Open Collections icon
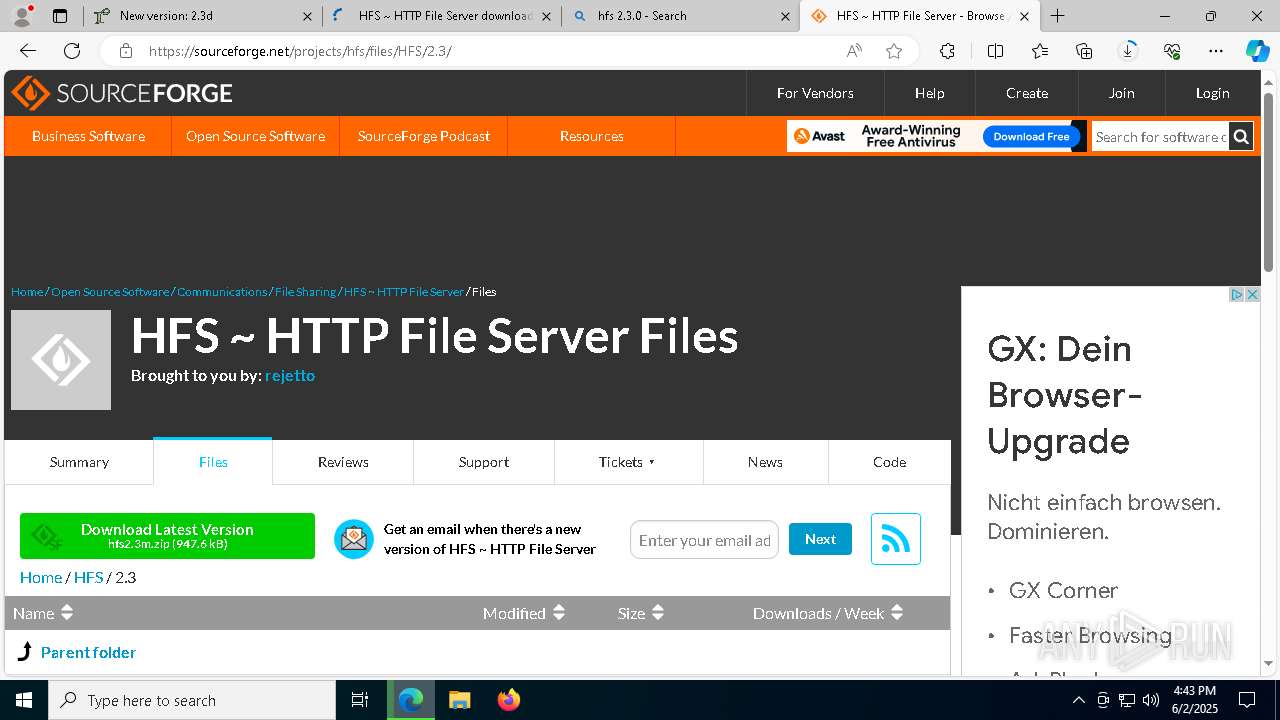Screen dimensions: 1280x720 click(1084, 51)
